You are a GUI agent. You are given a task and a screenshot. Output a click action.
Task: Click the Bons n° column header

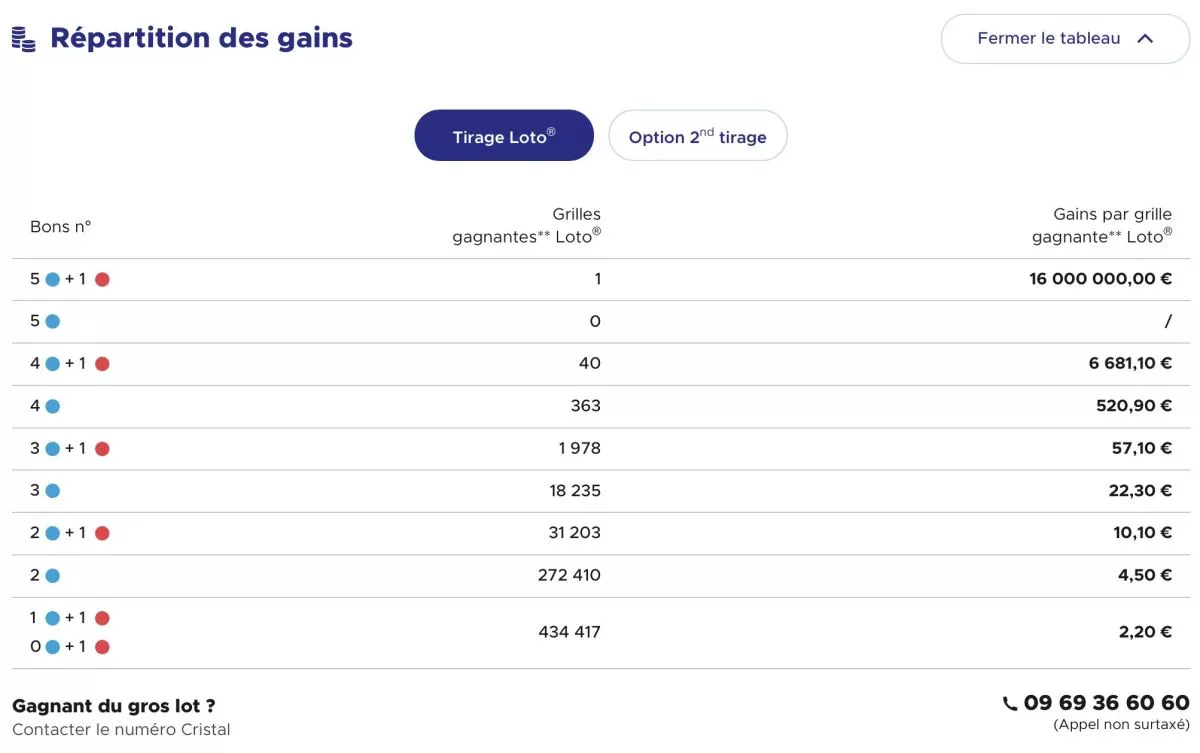[x=60, y=226]
